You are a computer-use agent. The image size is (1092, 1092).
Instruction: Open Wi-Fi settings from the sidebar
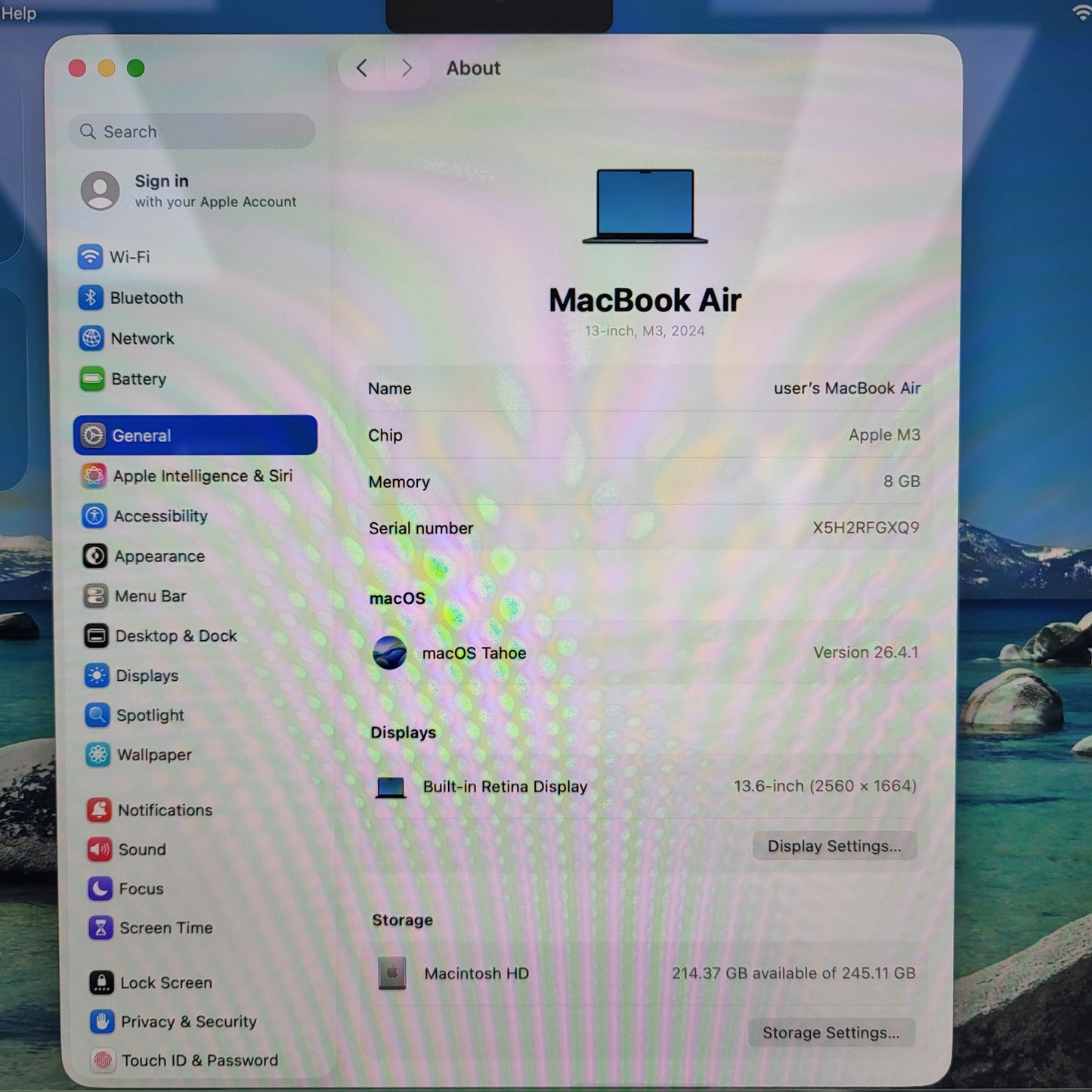[128, 257]
